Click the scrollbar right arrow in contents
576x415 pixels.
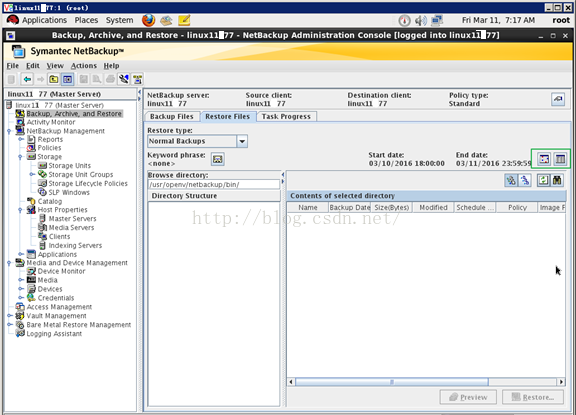click(x=561, y=382)
